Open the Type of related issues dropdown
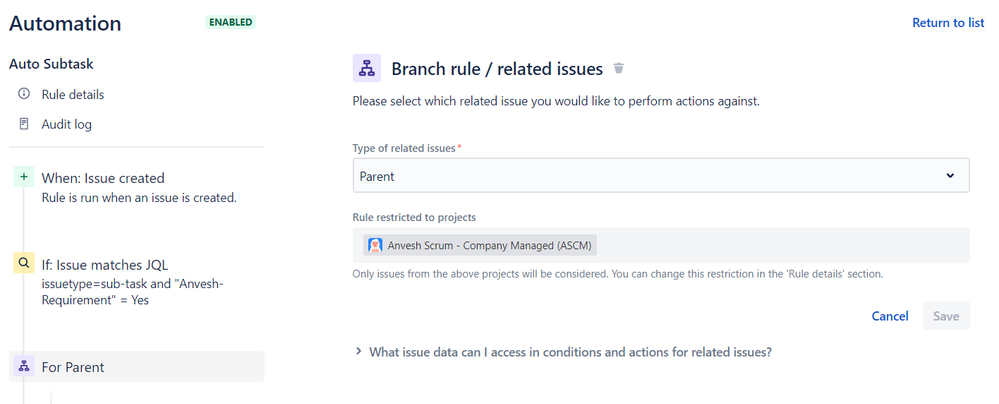999x404 pixels. click(660, 175)
